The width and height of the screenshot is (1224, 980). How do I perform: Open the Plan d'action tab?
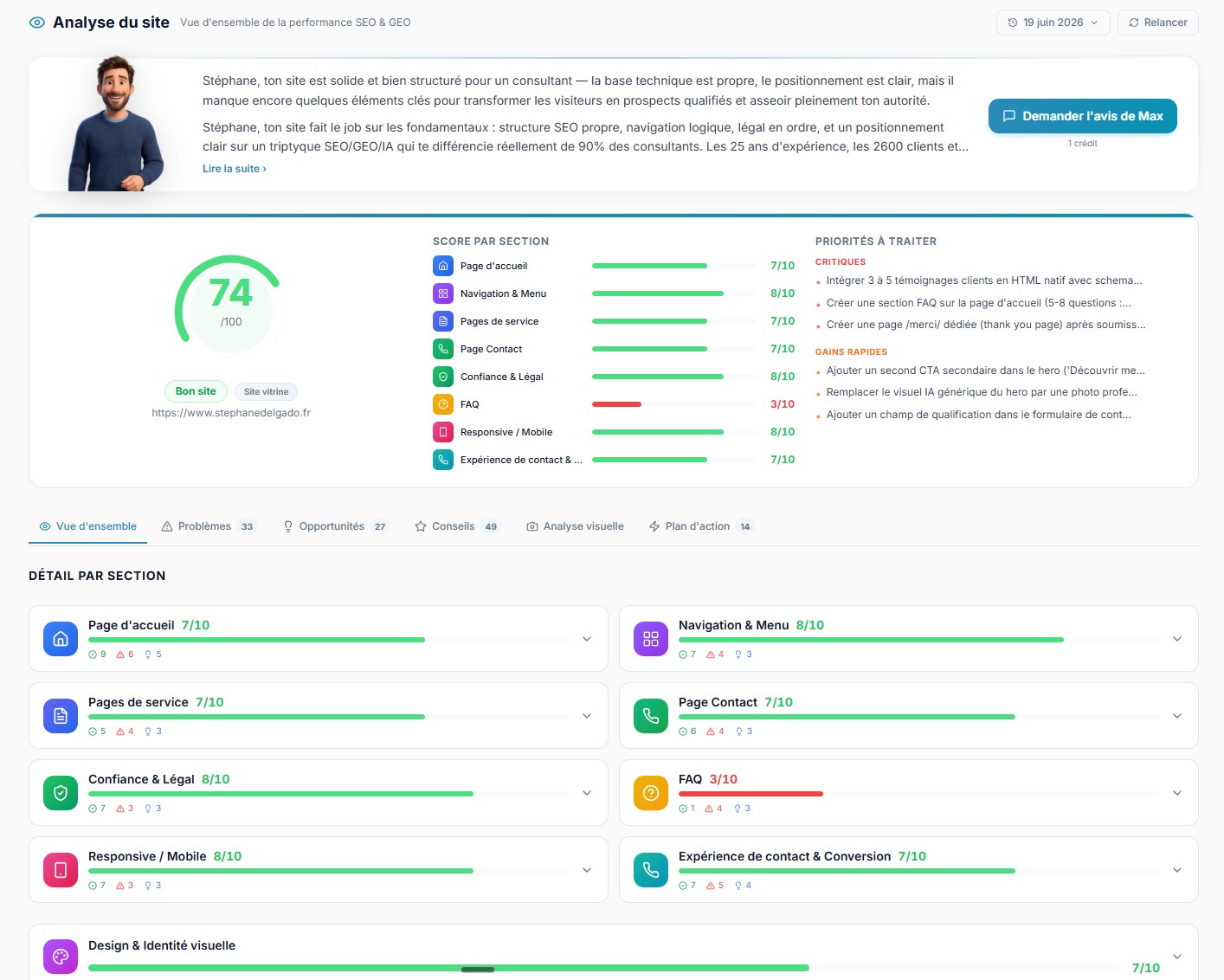click(701, 526)
